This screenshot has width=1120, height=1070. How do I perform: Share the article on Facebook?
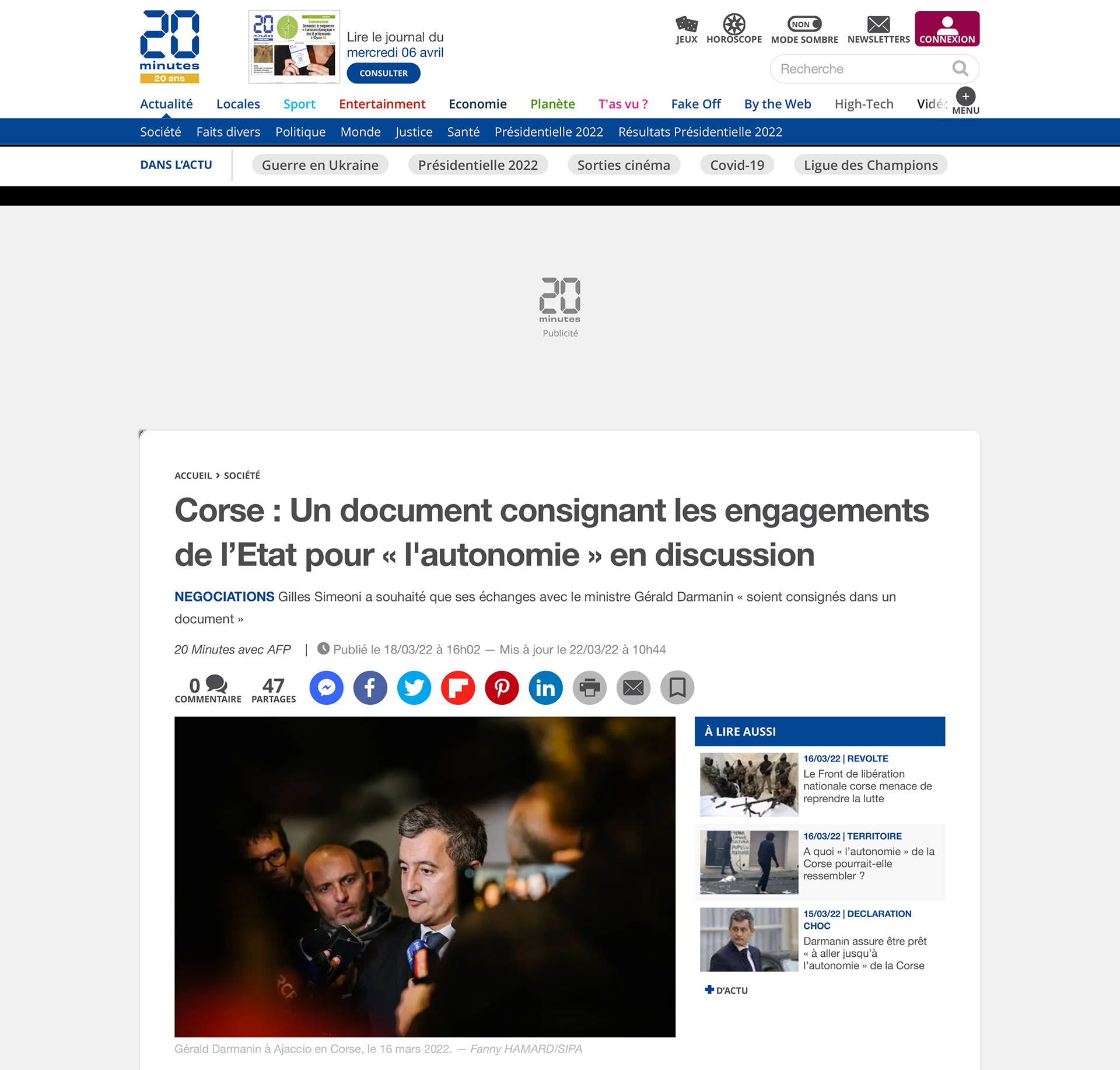(x=370, y=688)
